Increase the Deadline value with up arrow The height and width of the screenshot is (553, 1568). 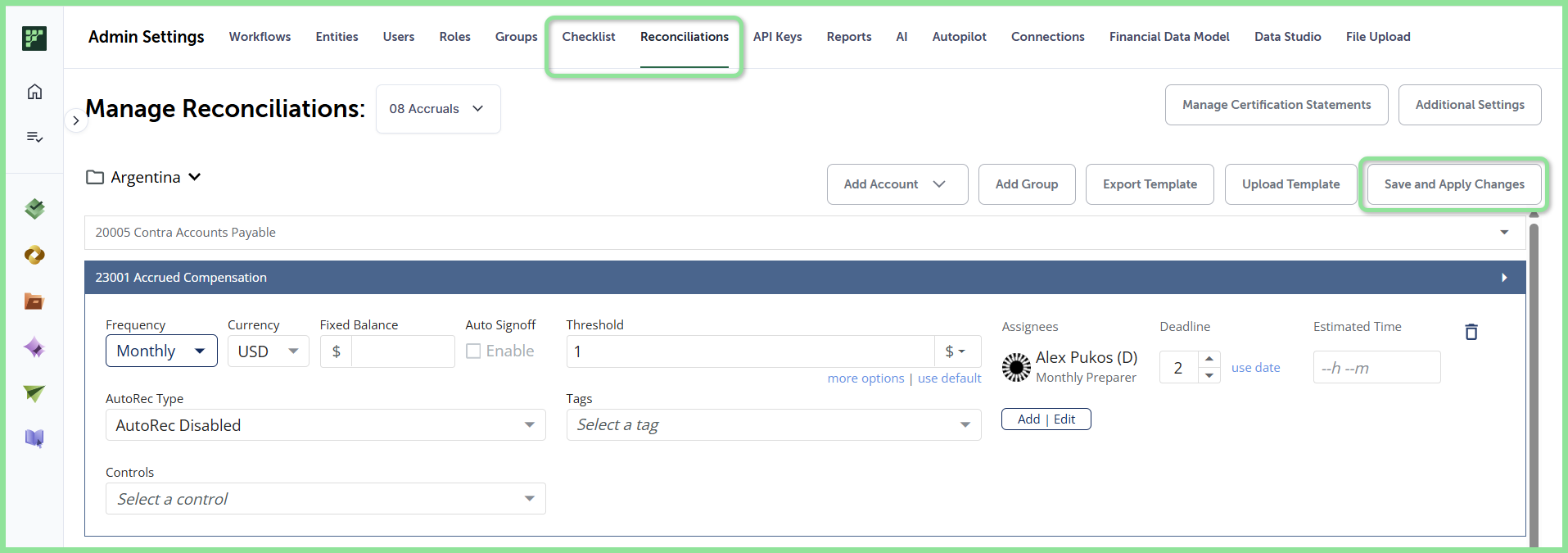pyautogui.click(x=1209, y=359)
